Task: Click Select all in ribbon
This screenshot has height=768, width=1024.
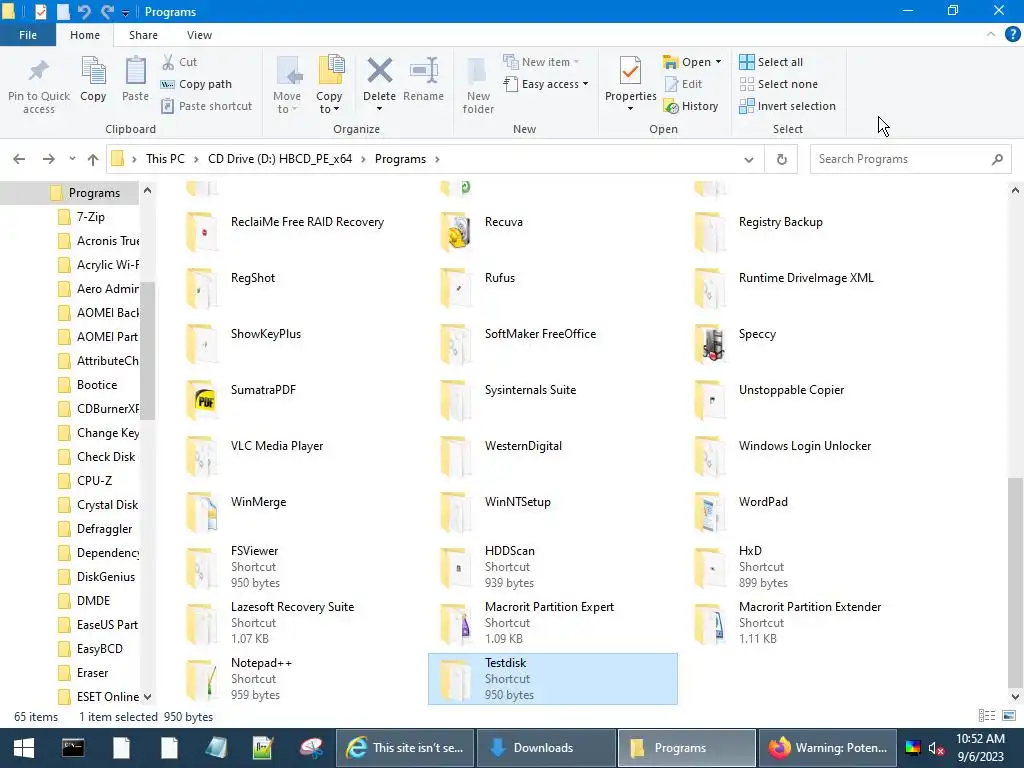Action: (x=771, y=62)
